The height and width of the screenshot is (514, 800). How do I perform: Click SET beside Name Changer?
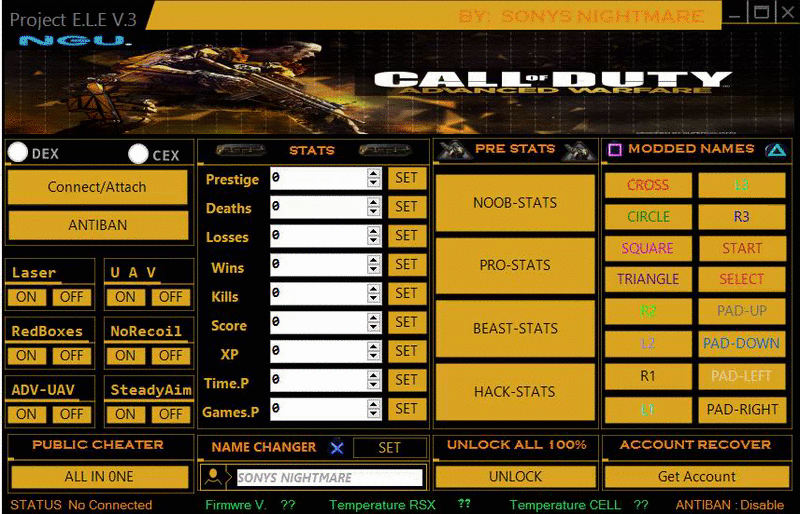(x=389, y=448)
